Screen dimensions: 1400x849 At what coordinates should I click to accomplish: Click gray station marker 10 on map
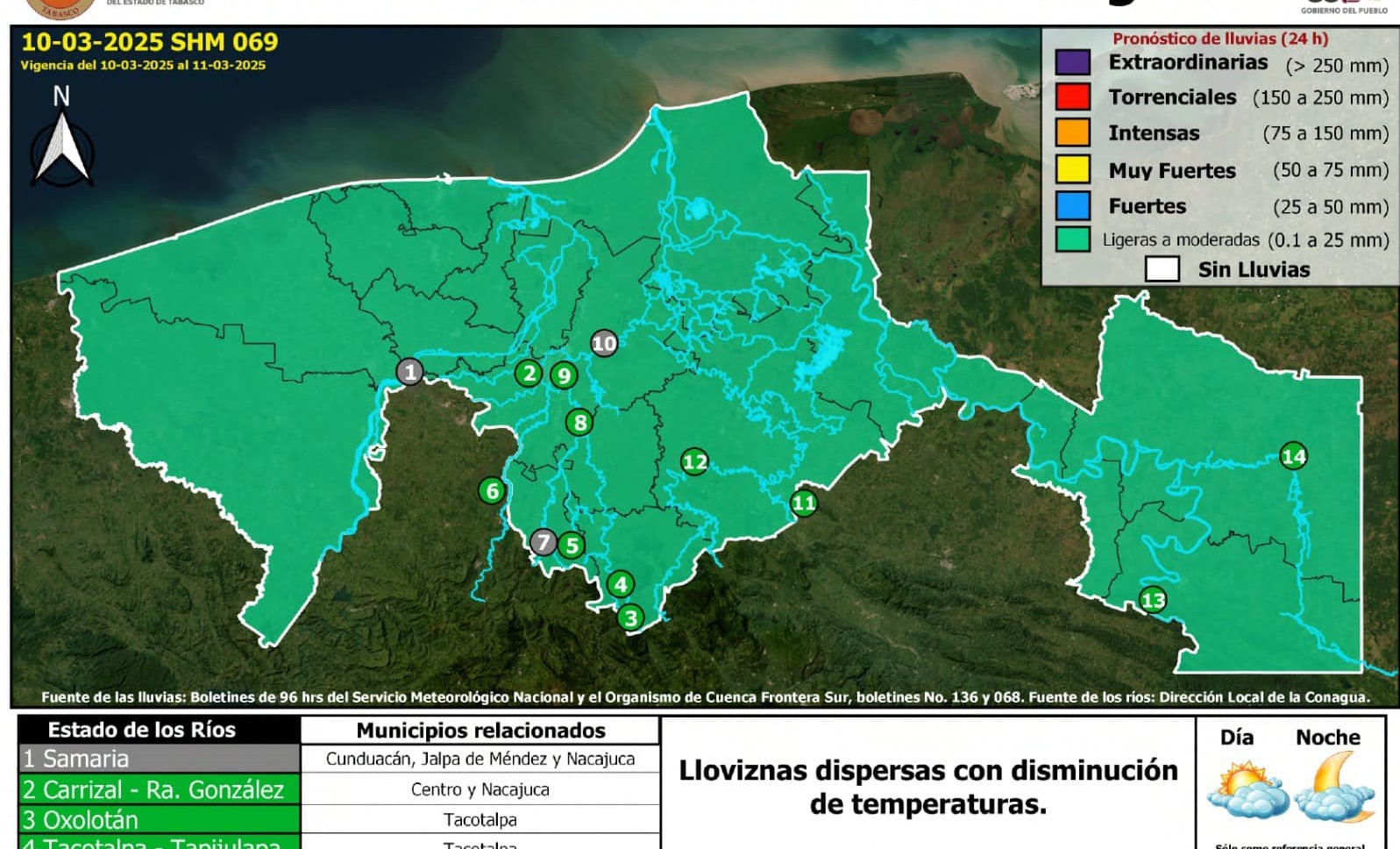604,343
